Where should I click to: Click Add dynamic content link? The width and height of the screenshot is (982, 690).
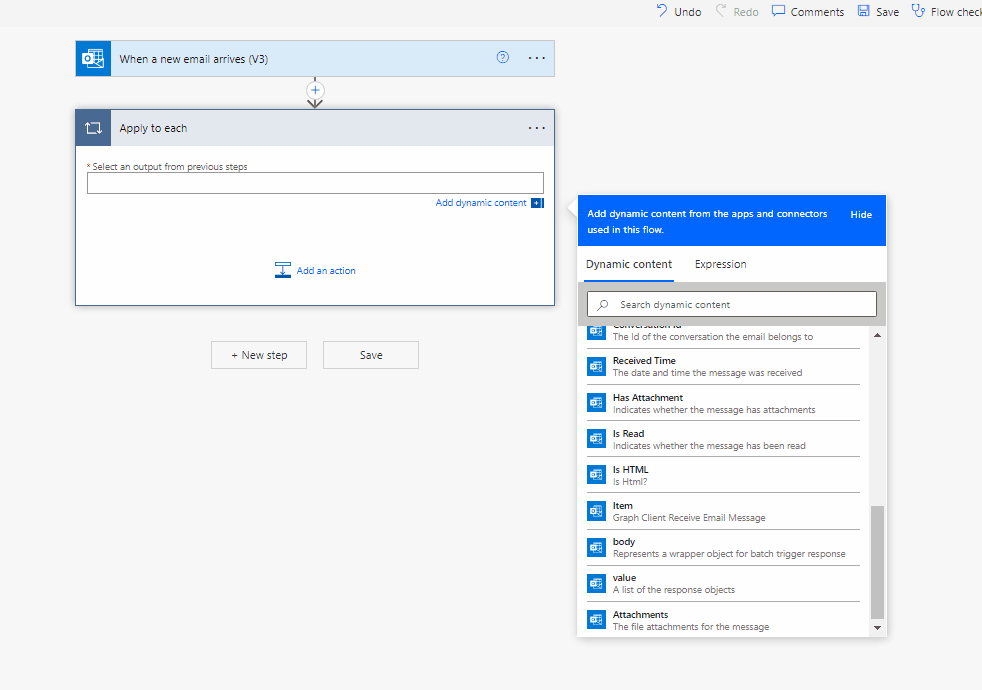tap(481, 203)
